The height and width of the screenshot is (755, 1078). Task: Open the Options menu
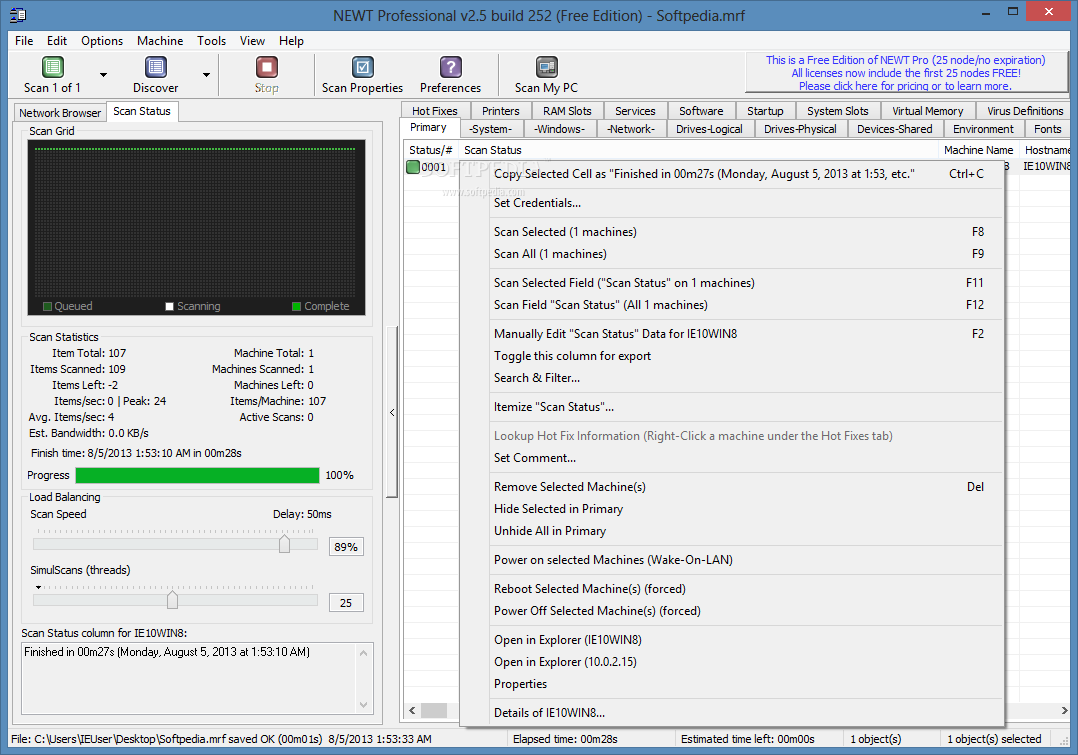102,41
